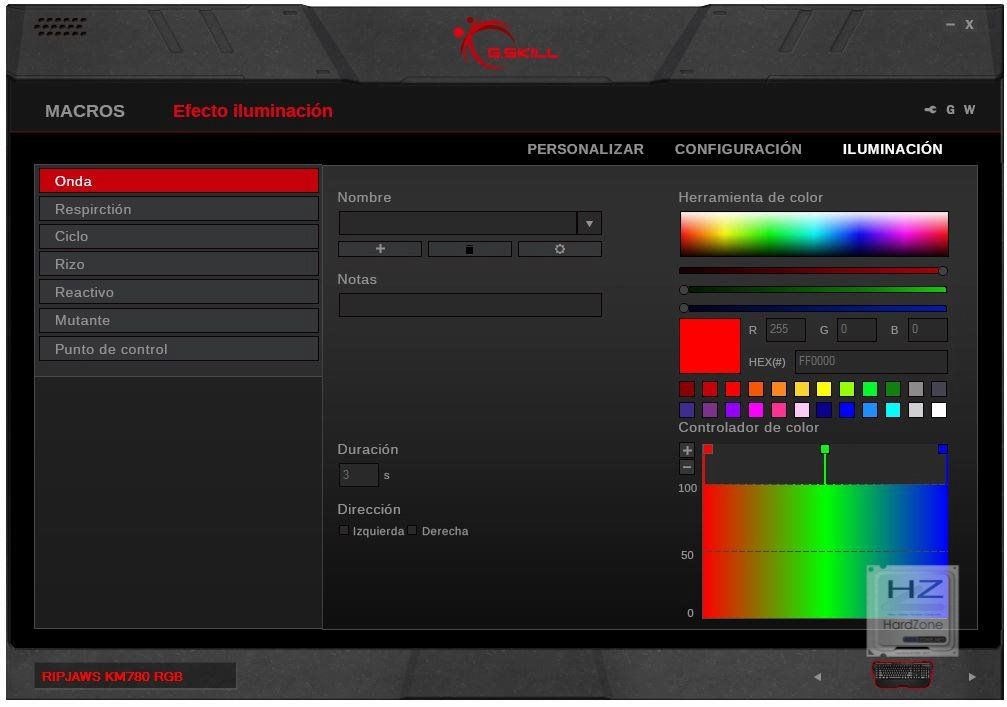Pick the Ciclo effect
This screenshot has height=707, width=1007.
[179, 236]
